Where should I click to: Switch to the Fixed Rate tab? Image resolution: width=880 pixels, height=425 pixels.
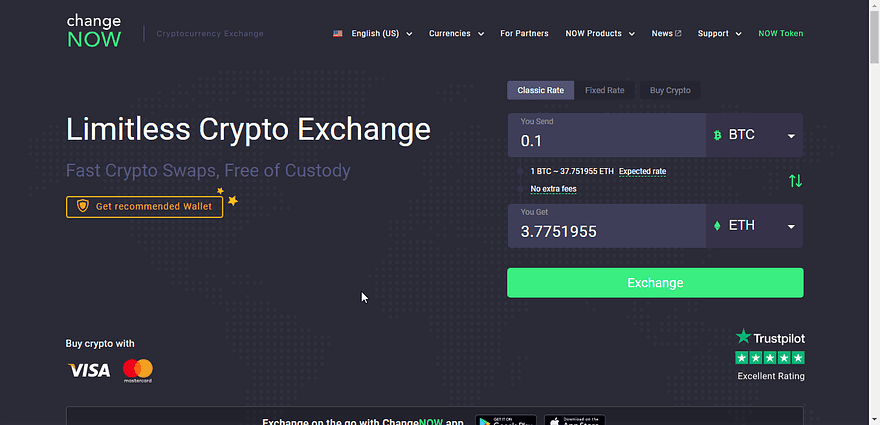click(x=604, y=91)
